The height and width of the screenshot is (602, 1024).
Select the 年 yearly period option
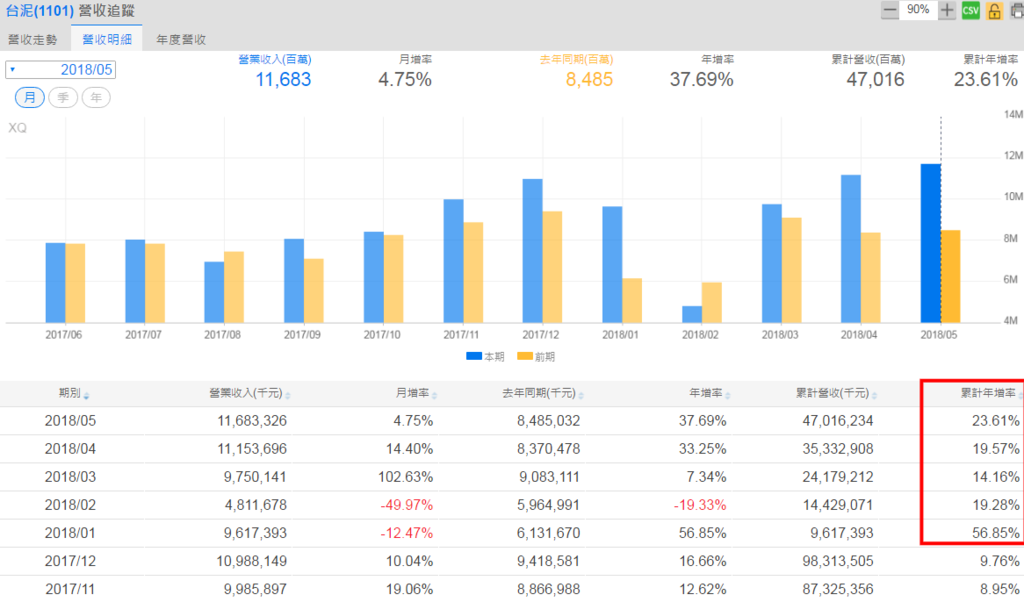click(96, 98)
